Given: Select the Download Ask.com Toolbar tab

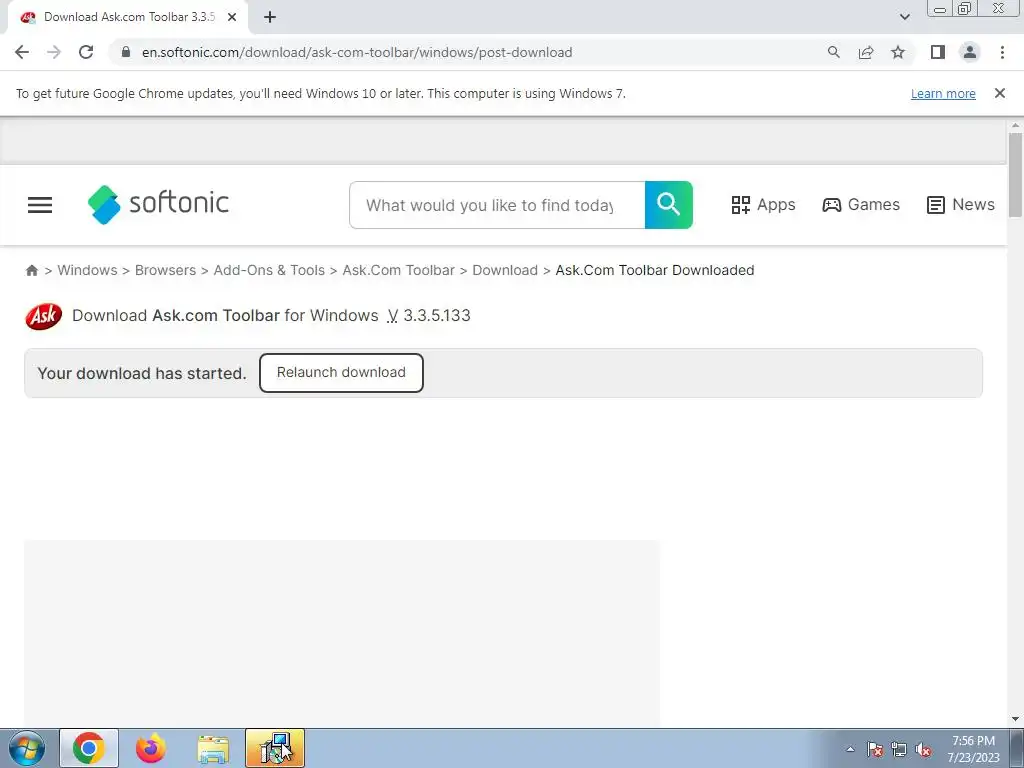Looking at the screenshot, I should (129, 17).
